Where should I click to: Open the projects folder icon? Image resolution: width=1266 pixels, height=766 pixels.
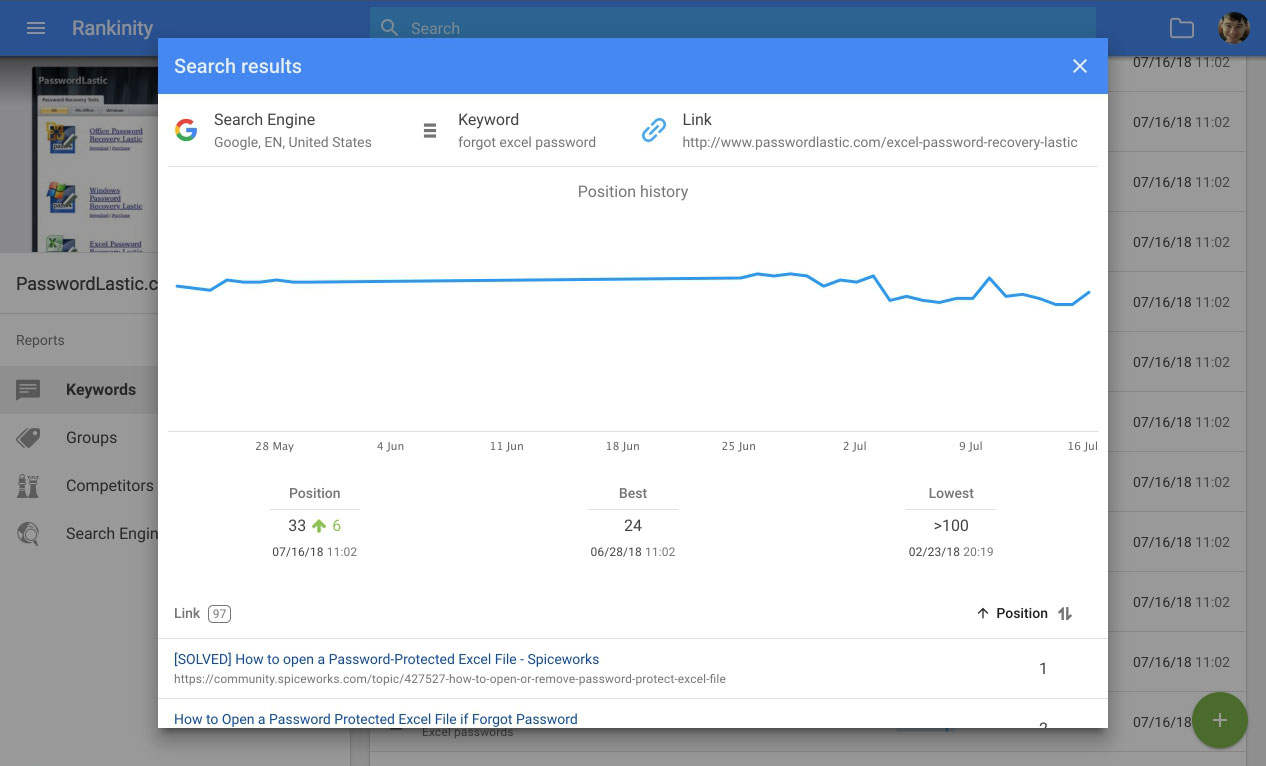1182,28
